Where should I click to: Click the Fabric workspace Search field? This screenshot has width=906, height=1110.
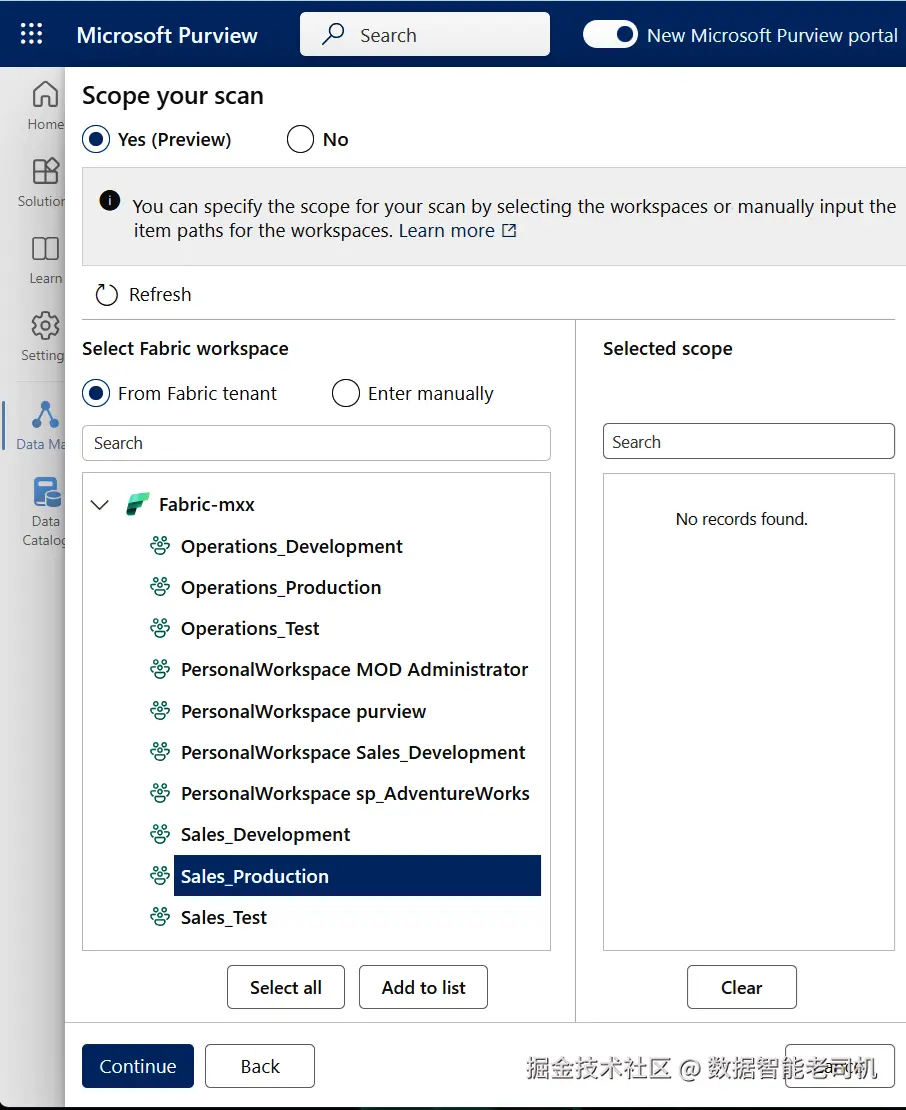tap(316, 443)
